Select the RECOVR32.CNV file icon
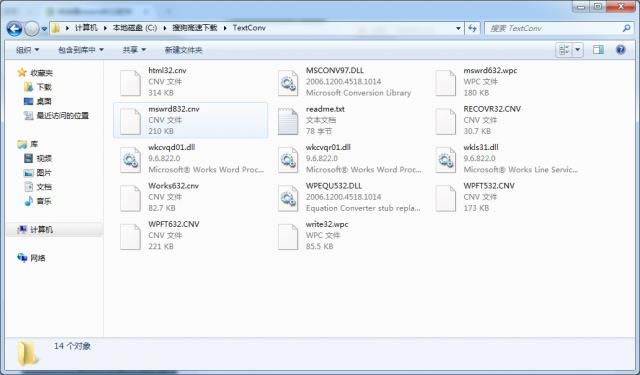The height and width of the screenshot is (375, 640). point(446,121)
